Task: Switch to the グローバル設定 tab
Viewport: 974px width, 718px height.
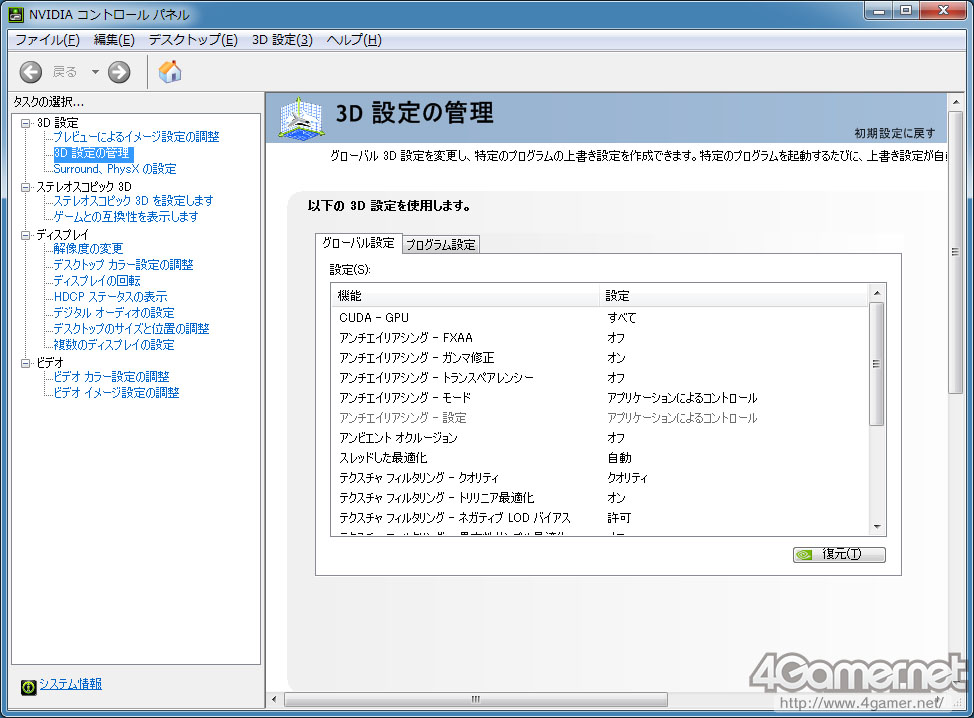Action: (358, 243)
